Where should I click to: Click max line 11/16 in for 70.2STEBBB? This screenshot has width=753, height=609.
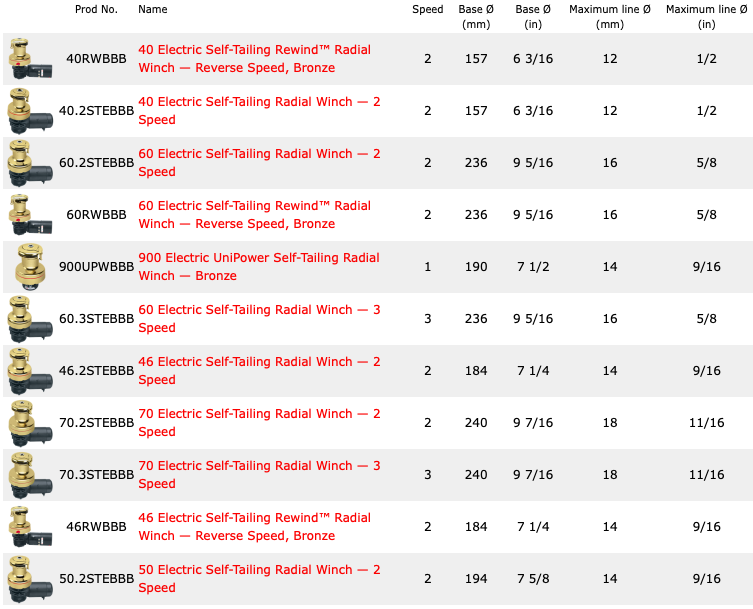click(706, 423)
